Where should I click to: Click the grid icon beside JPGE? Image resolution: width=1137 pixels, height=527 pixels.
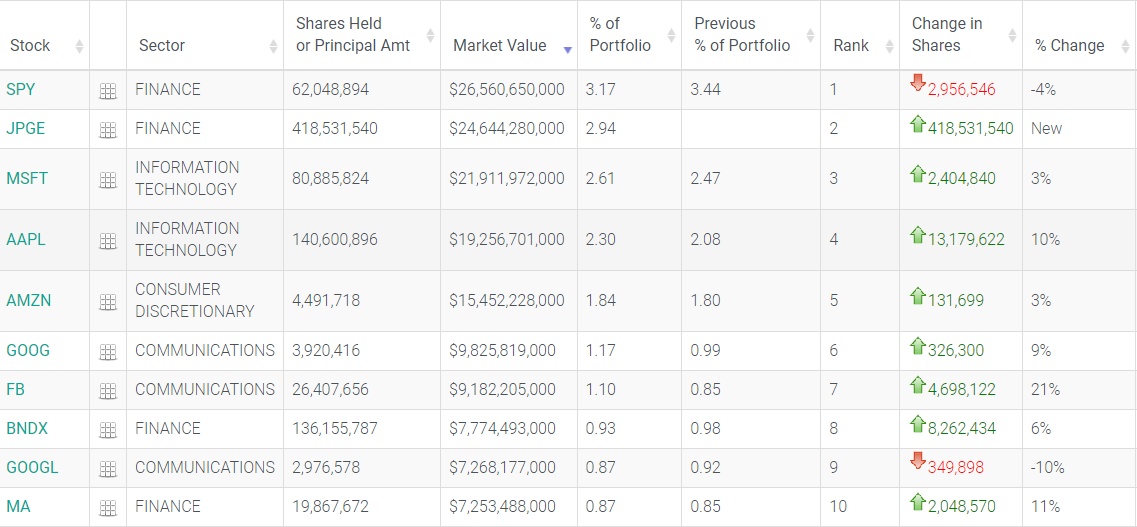point(108,130)
